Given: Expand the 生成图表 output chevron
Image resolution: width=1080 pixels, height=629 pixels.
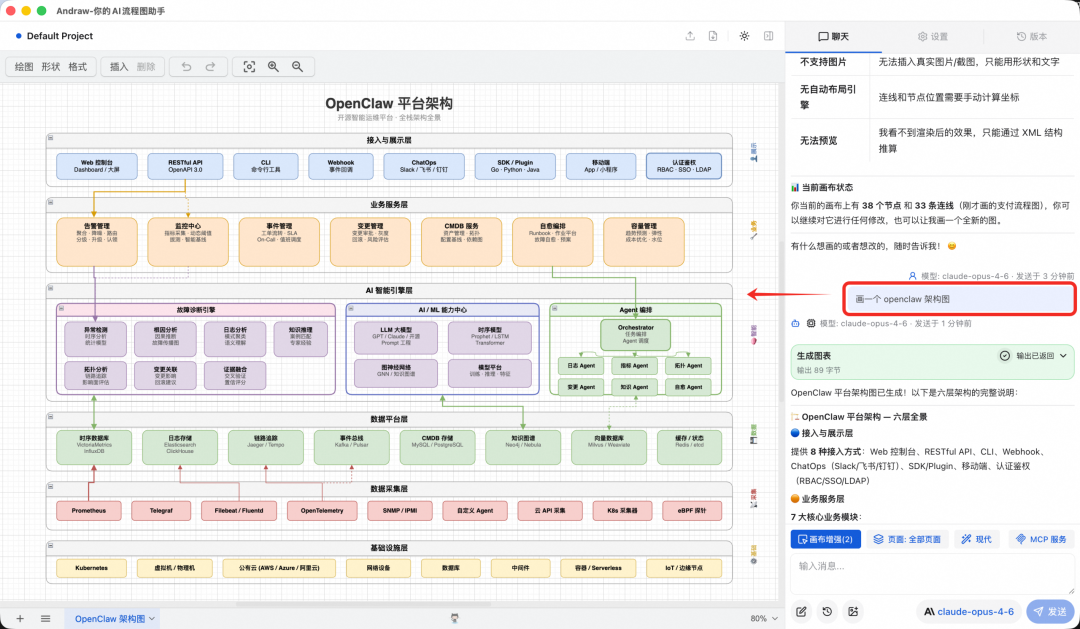Looking at the screenshot, I should tap(1063, 356).
